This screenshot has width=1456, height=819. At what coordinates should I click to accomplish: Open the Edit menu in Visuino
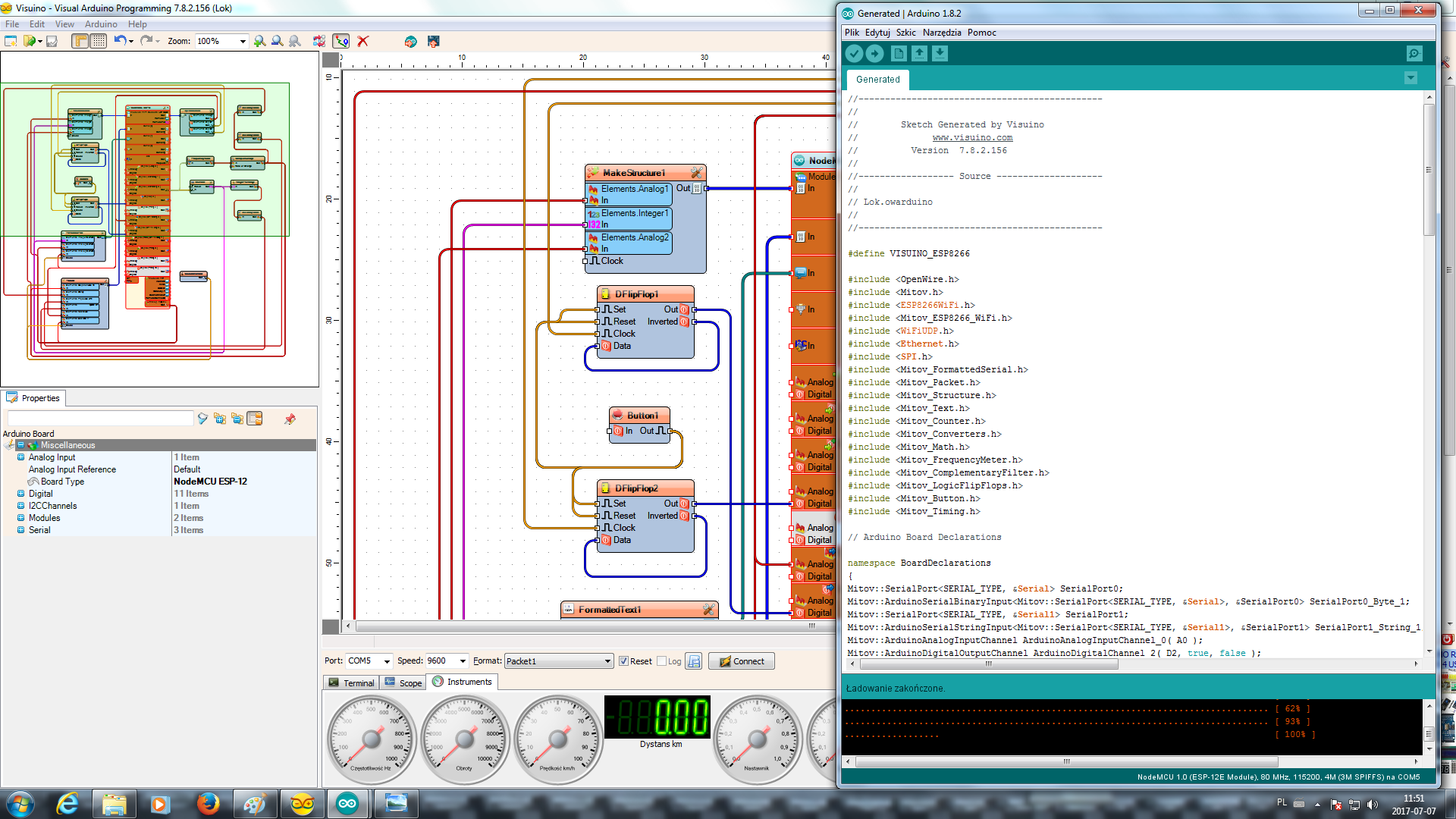(x=37, y=24)
